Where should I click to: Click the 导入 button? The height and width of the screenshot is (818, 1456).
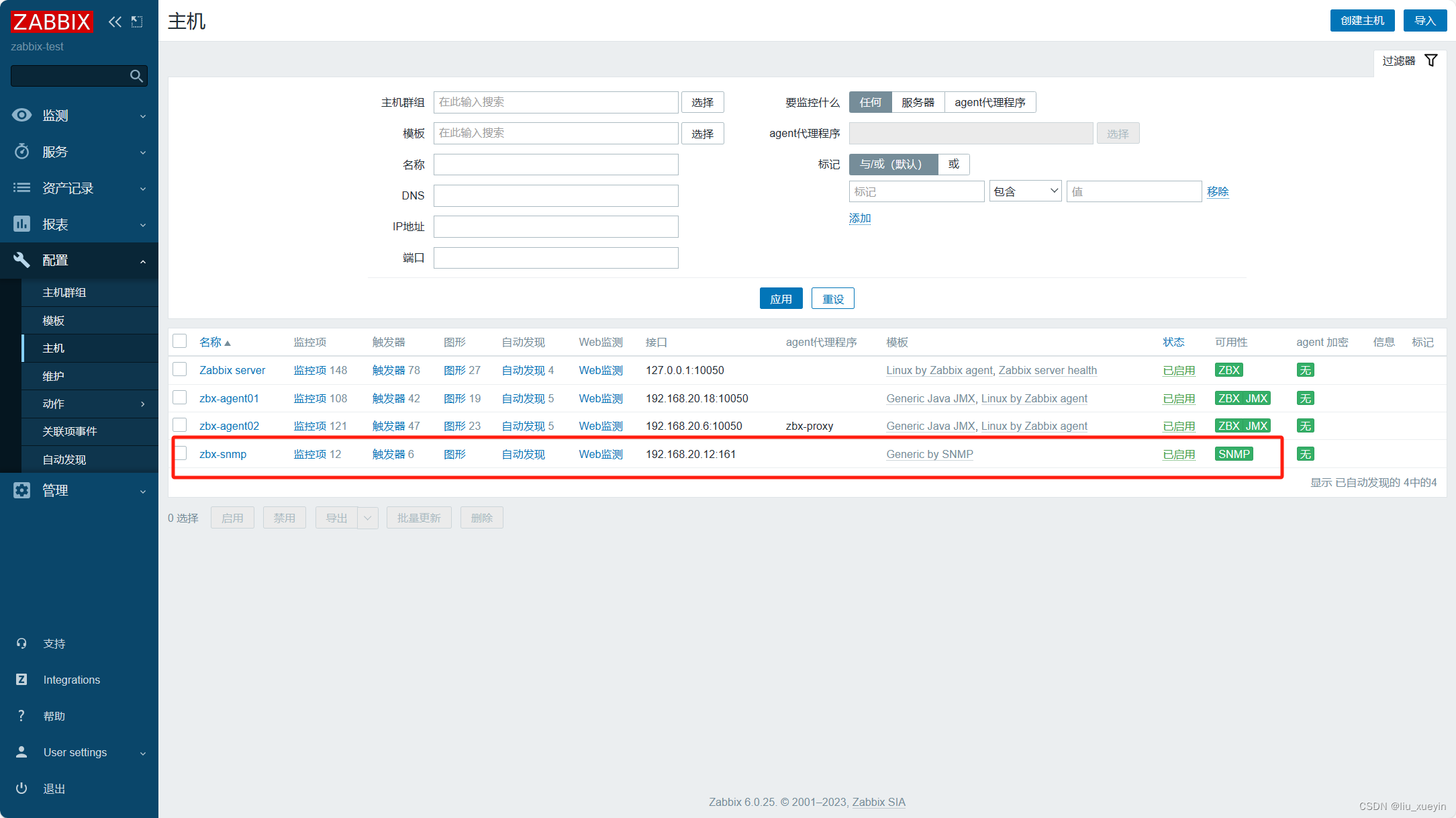click(x=1424, y=20)
